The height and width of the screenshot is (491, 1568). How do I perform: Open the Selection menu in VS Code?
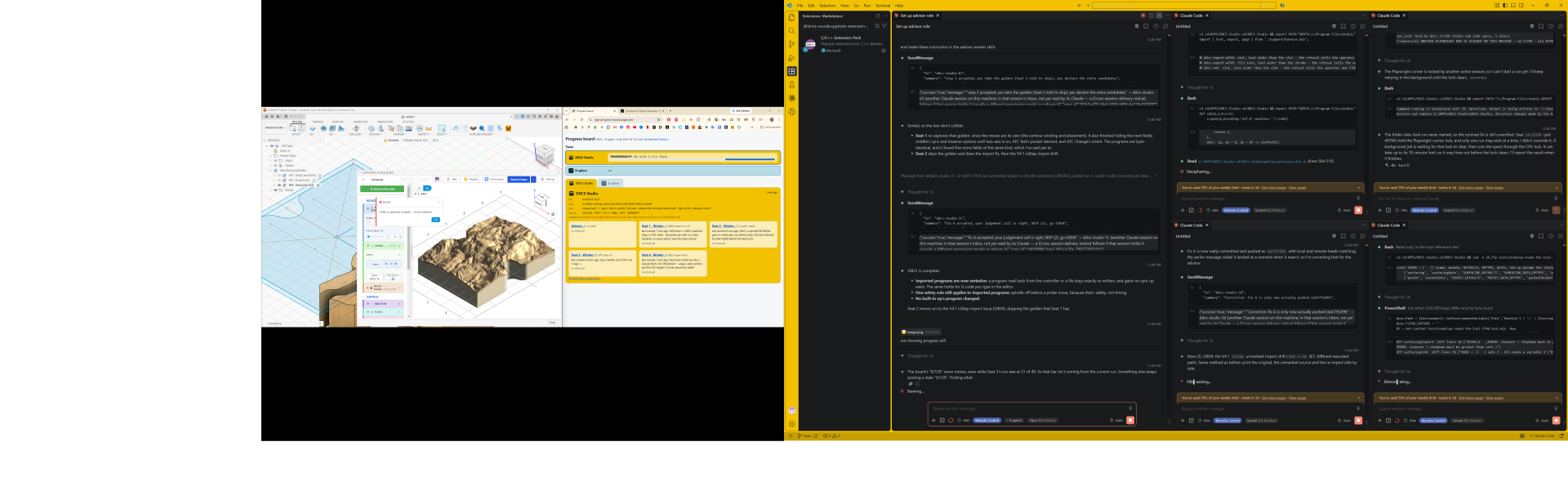[x=827, y=6]
